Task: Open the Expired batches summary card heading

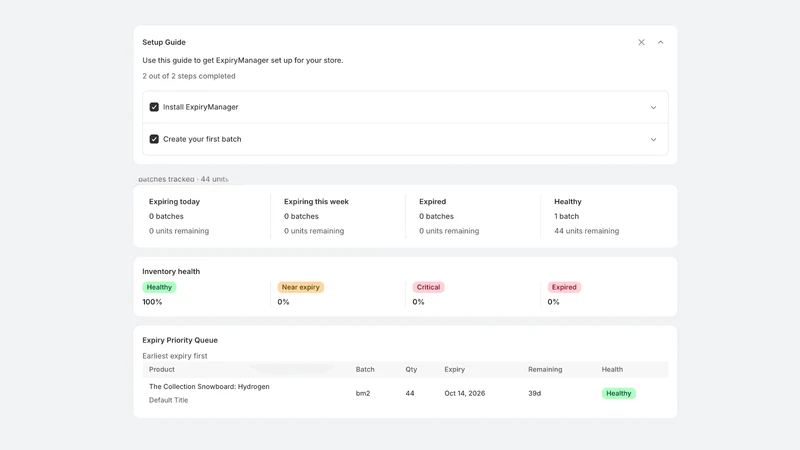Action: (433, 202)
